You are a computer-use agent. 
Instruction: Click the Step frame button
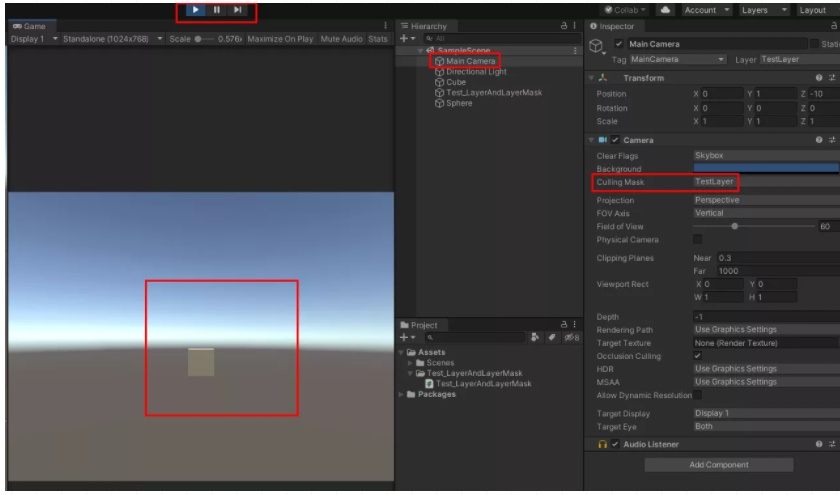(237, 10)
